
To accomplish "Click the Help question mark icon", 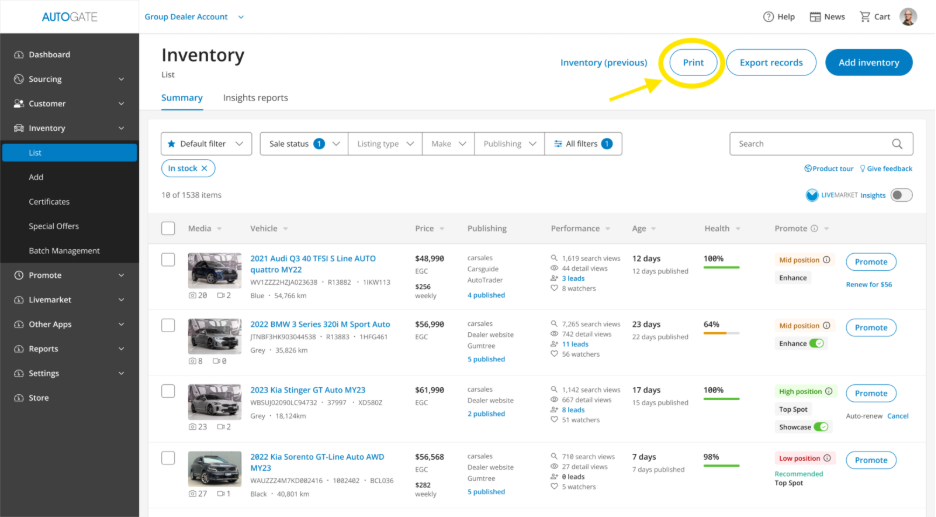I will pos(768,17).
